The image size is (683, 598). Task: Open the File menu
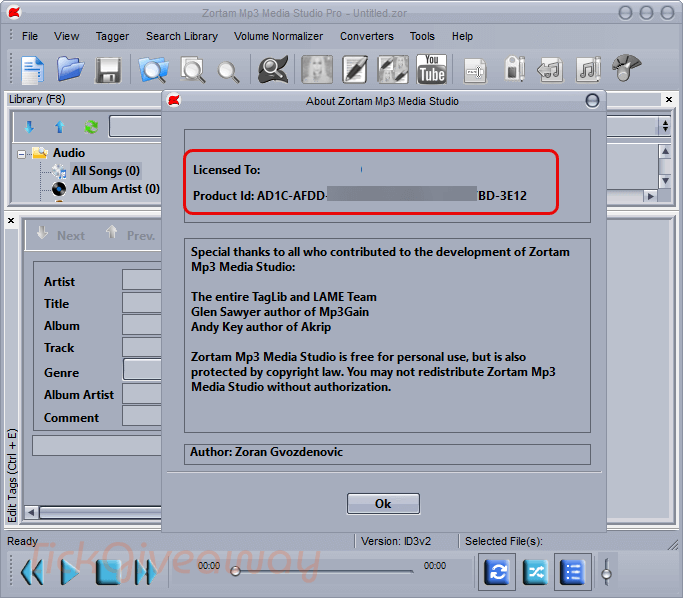(x=30, y=36)
